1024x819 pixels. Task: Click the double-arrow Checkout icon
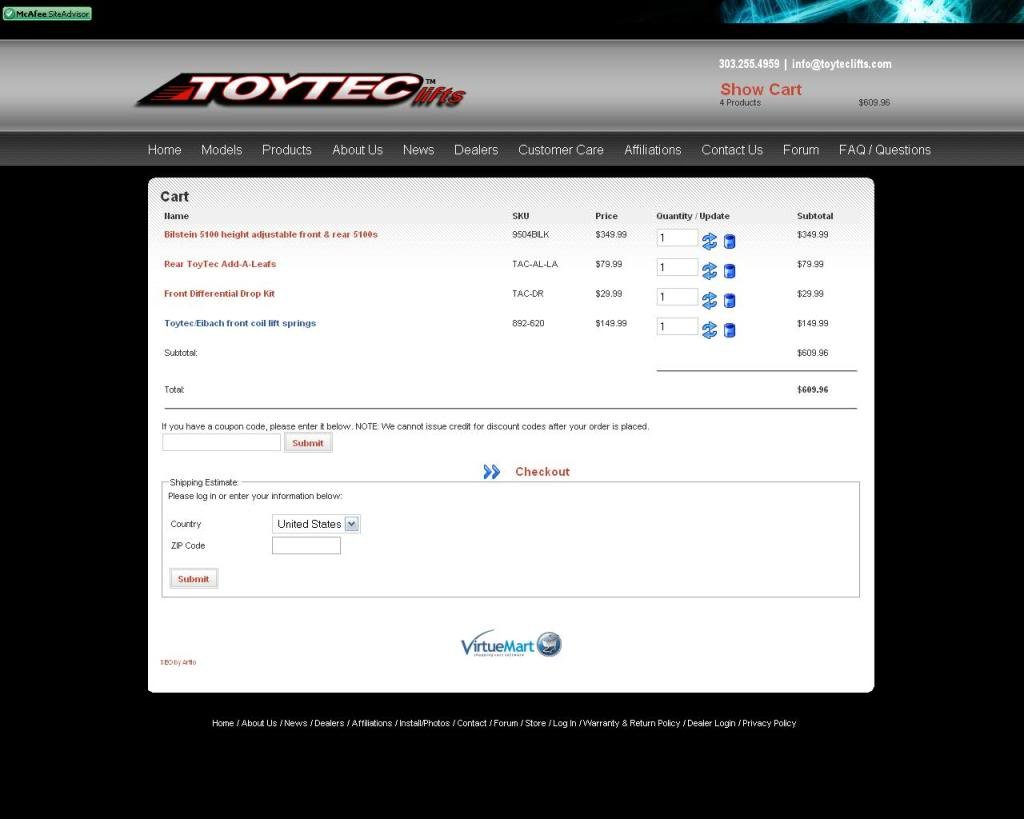pos(492,472)
